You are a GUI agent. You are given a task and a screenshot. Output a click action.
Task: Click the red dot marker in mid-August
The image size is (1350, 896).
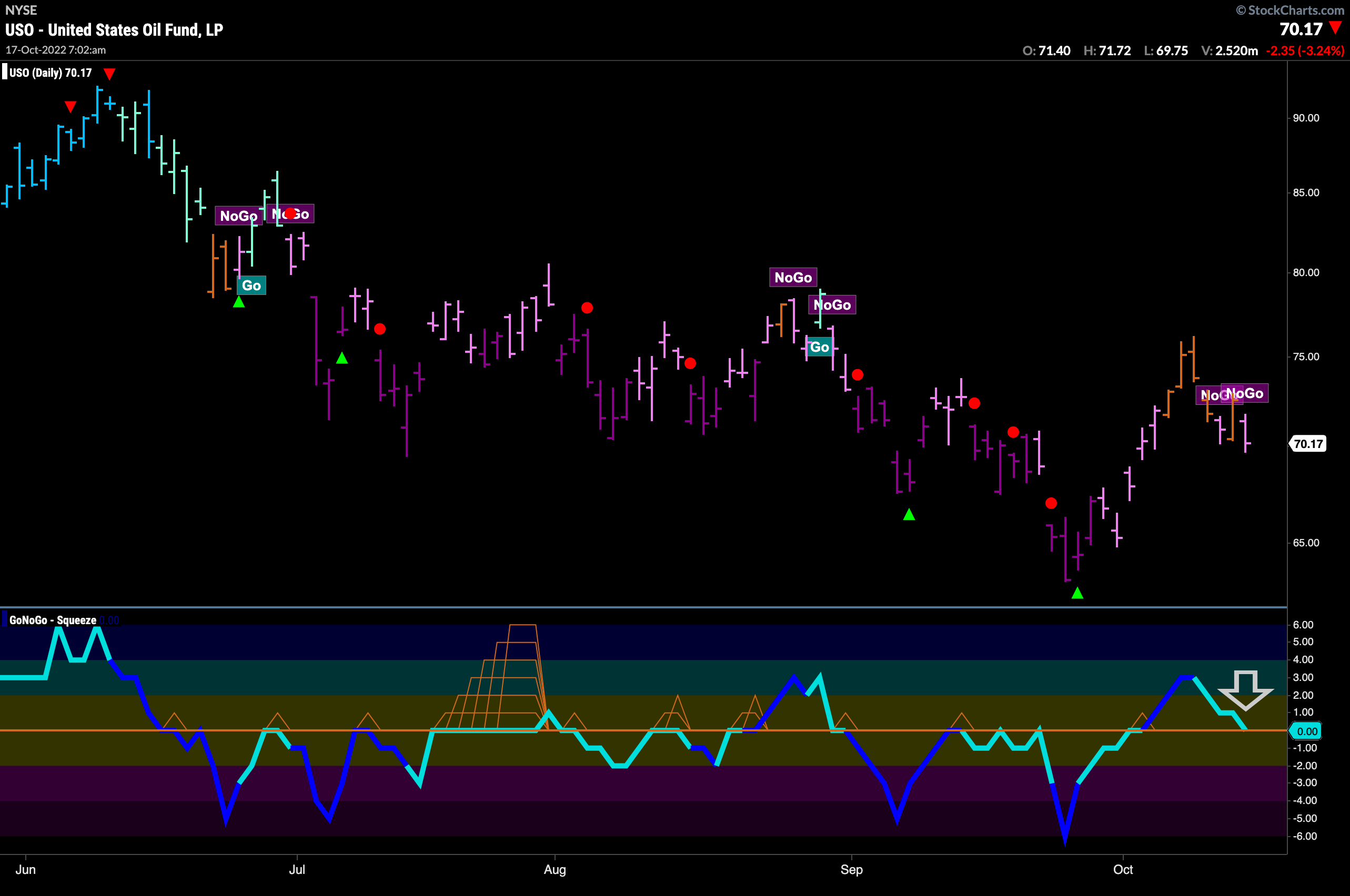690,363
